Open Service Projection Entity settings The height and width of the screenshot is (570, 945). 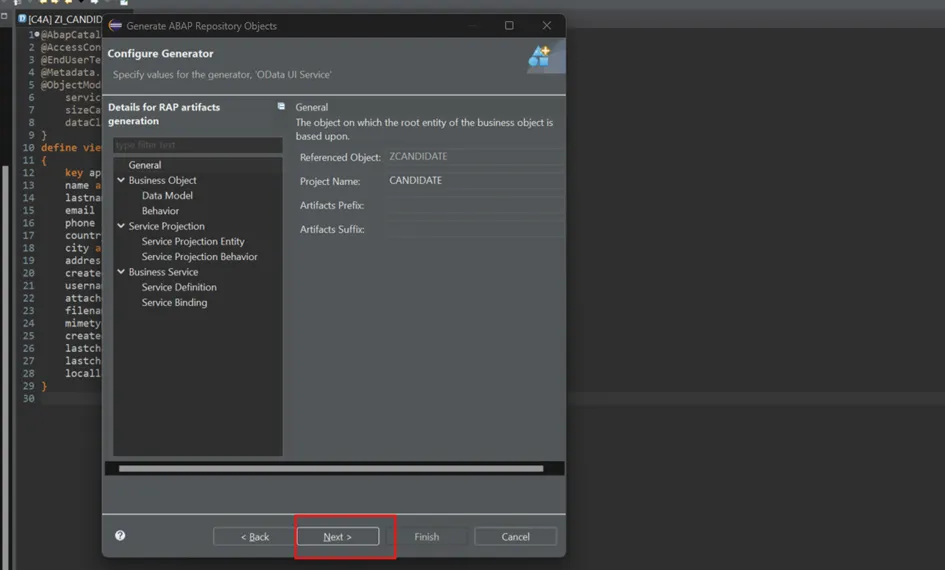[193, 241]
